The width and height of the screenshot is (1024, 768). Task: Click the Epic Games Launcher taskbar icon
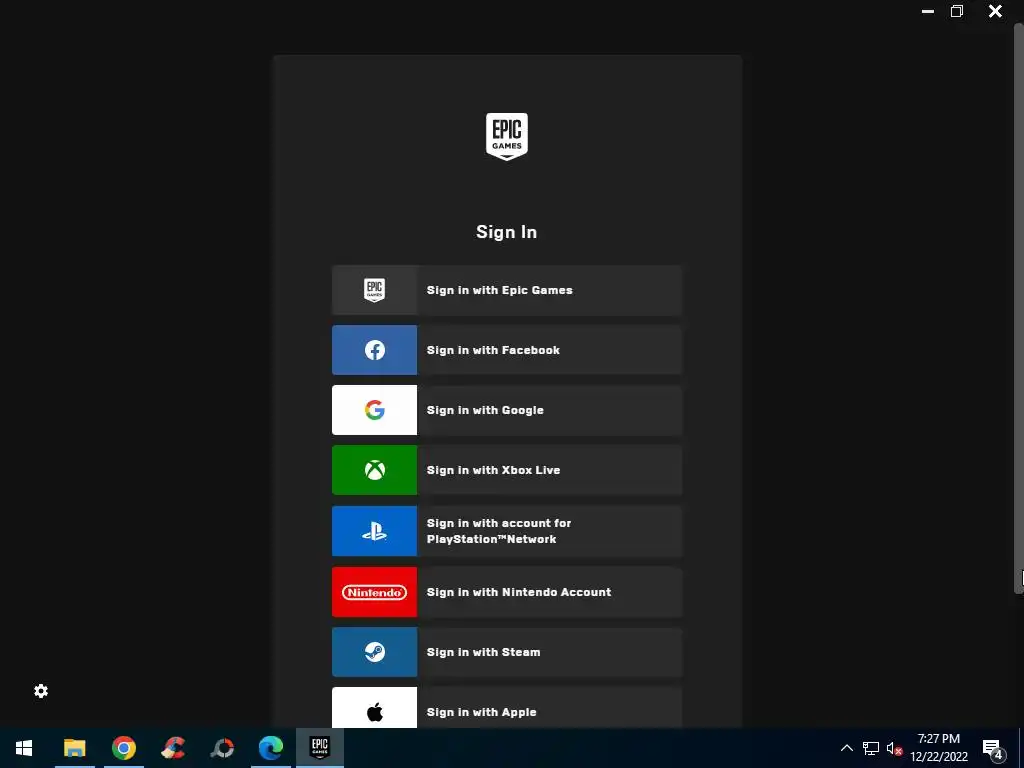click(320, 748)
